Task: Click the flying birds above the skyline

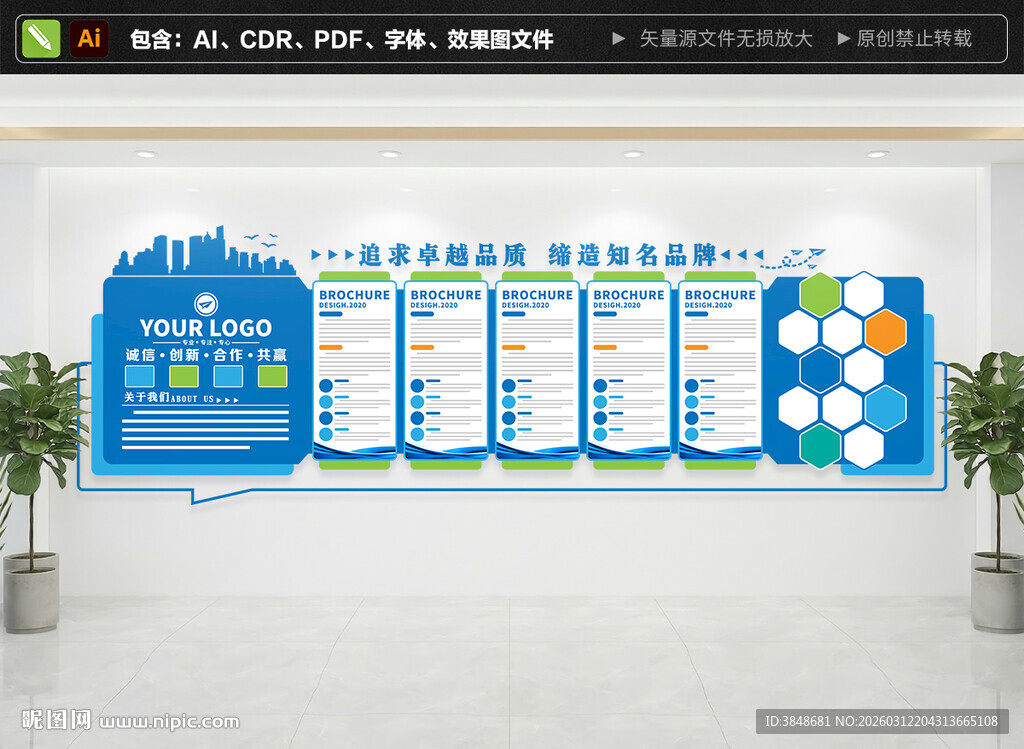Action: click(261, 239)
